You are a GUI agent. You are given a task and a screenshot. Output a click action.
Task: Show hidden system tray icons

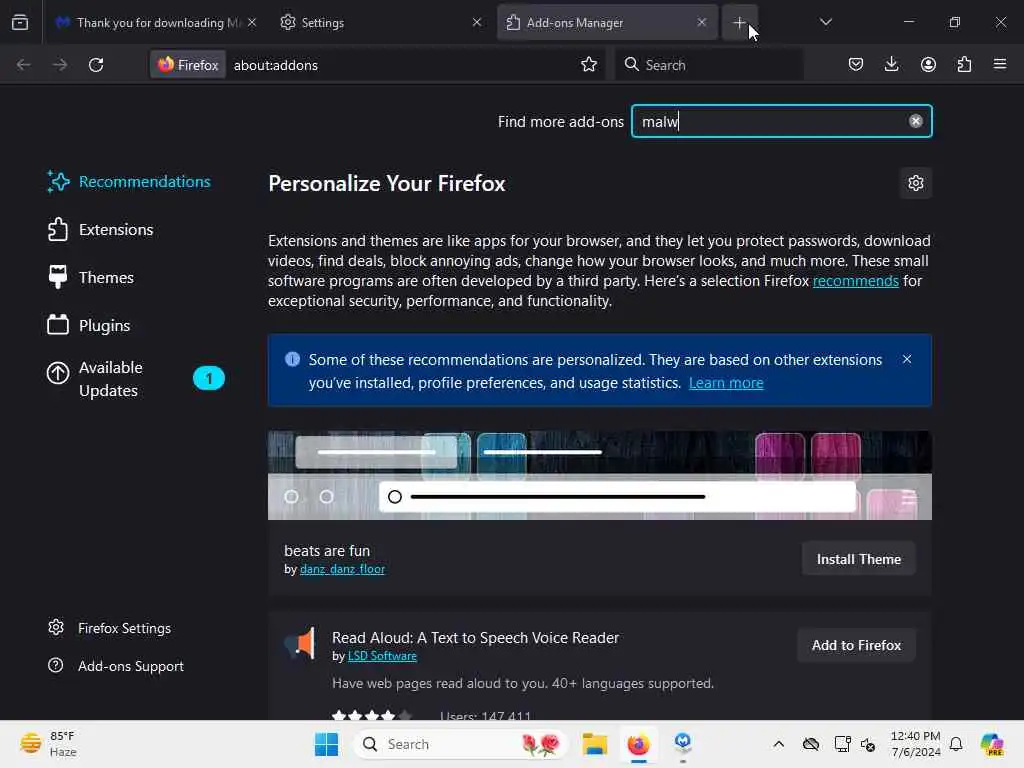778,744
